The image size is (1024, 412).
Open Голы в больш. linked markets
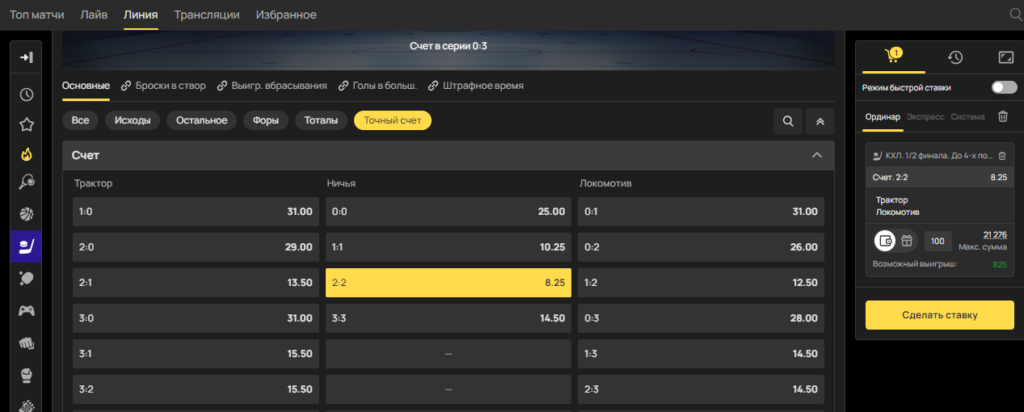pos(377,86)
